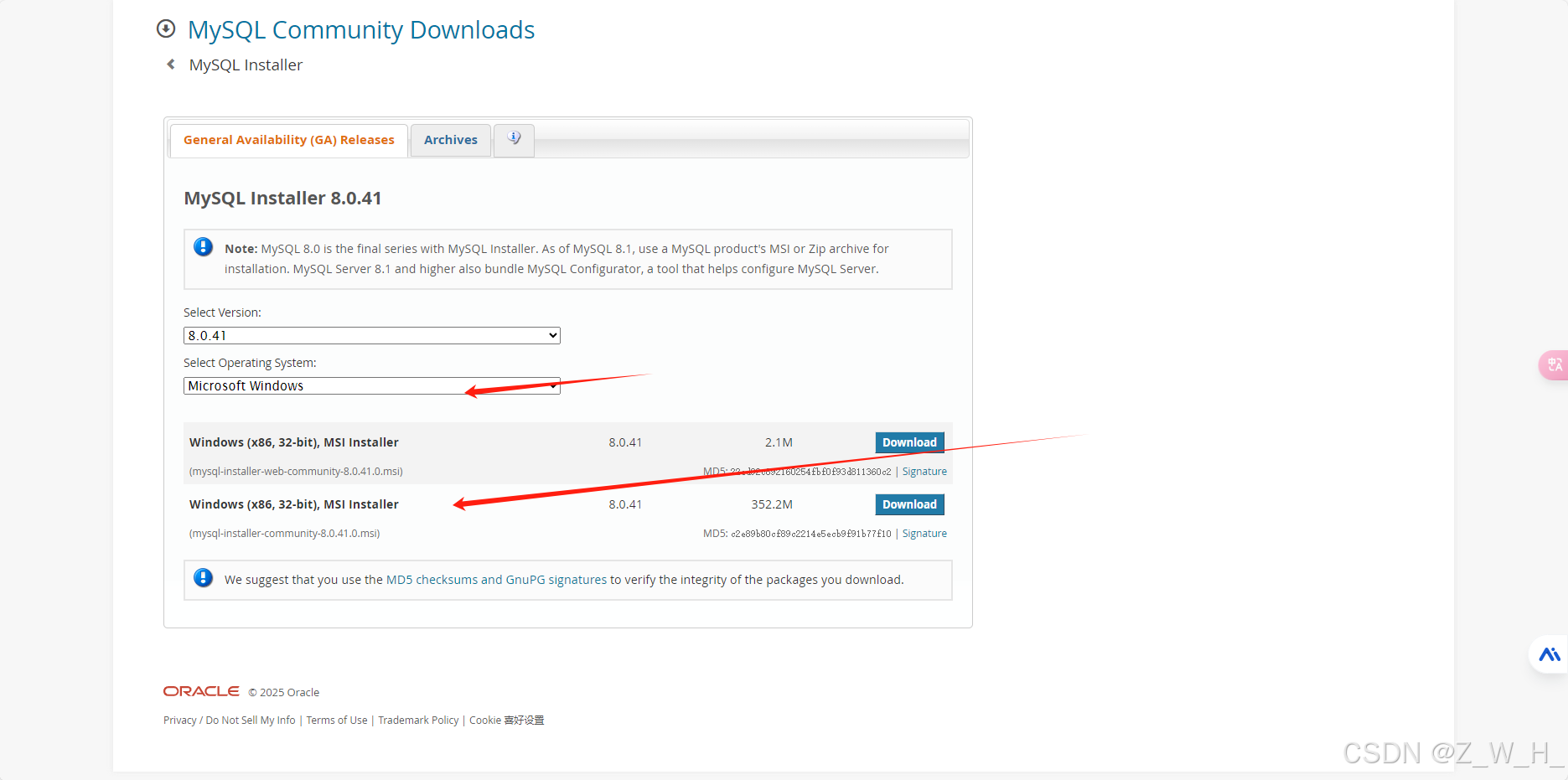Switch to General Availability (GA) Releases tab
The width and height of the screenshot is (1568, 780).
click(x=289, y=140)
